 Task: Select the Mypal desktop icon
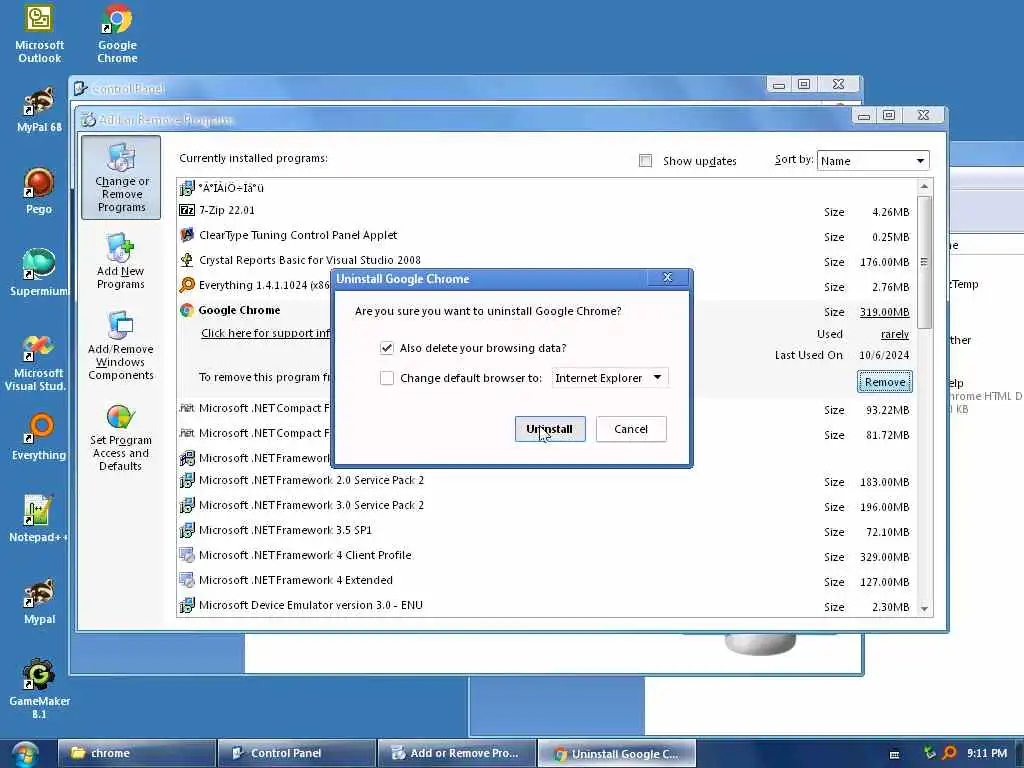point(39,601)
